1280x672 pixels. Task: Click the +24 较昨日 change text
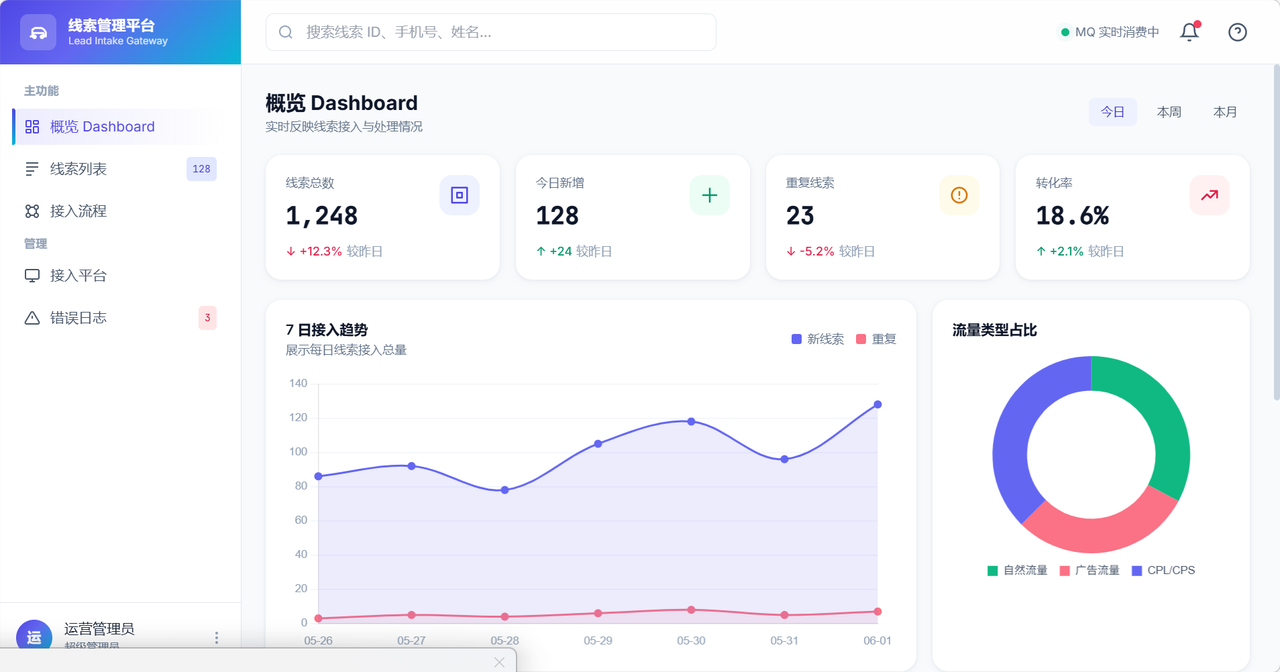[574, 252]
